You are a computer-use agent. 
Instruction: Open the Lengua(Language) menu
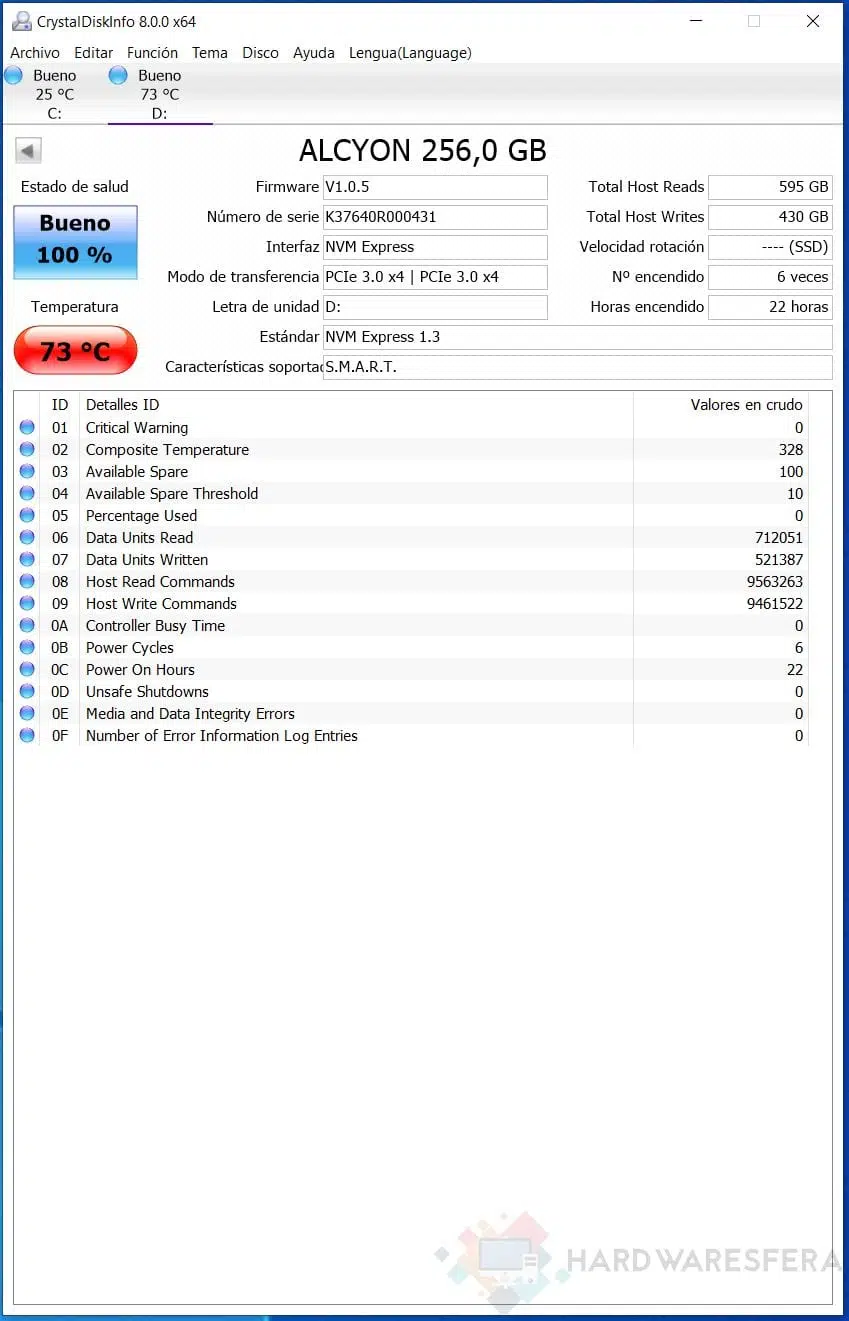(410, 53)
